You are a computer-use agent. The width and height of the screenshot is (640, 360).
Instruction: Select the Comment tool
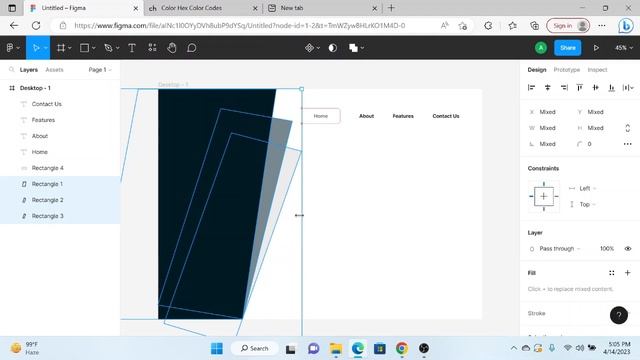[x=191, y=48]
